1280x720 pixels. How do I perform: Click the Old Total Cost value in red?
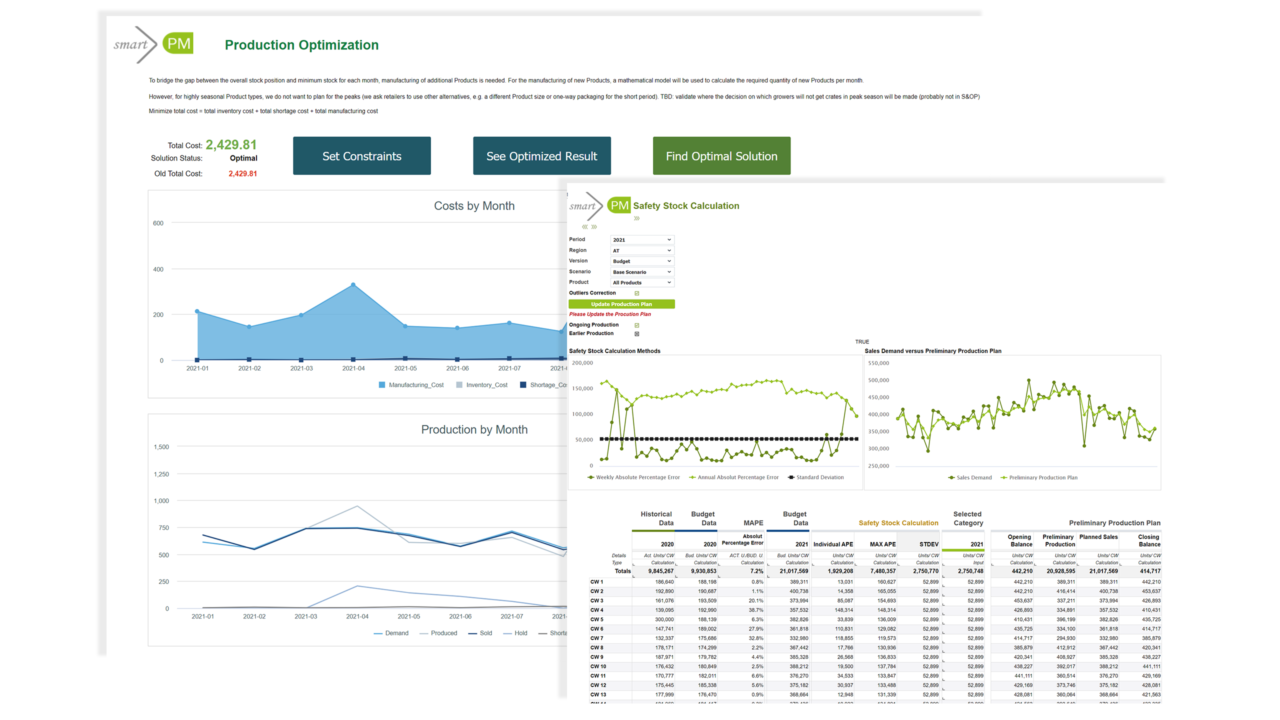click(x=243, y=174)
